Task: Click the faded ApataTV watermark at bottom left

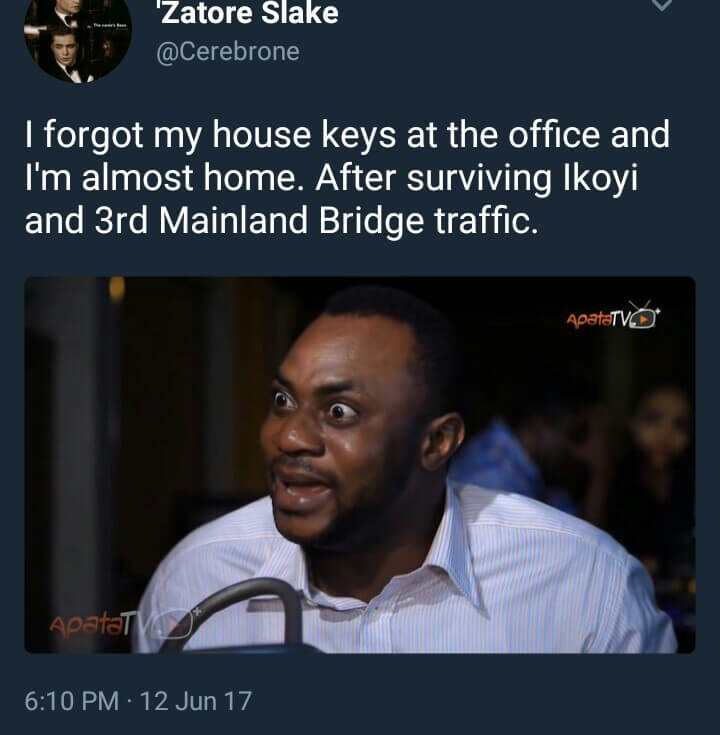Action: (121, 623)
